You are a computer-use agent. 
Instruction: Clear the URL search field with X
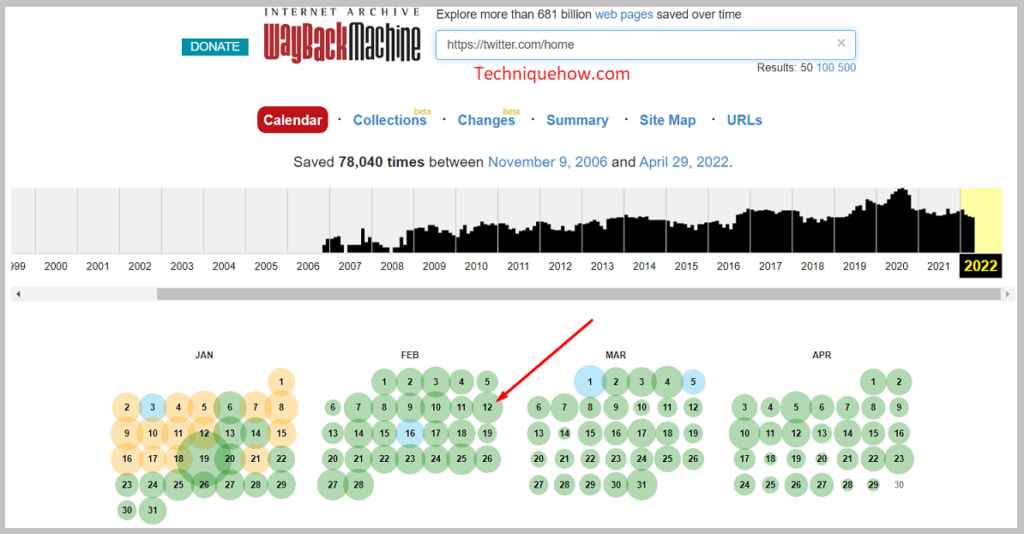(x=841, y=43)
